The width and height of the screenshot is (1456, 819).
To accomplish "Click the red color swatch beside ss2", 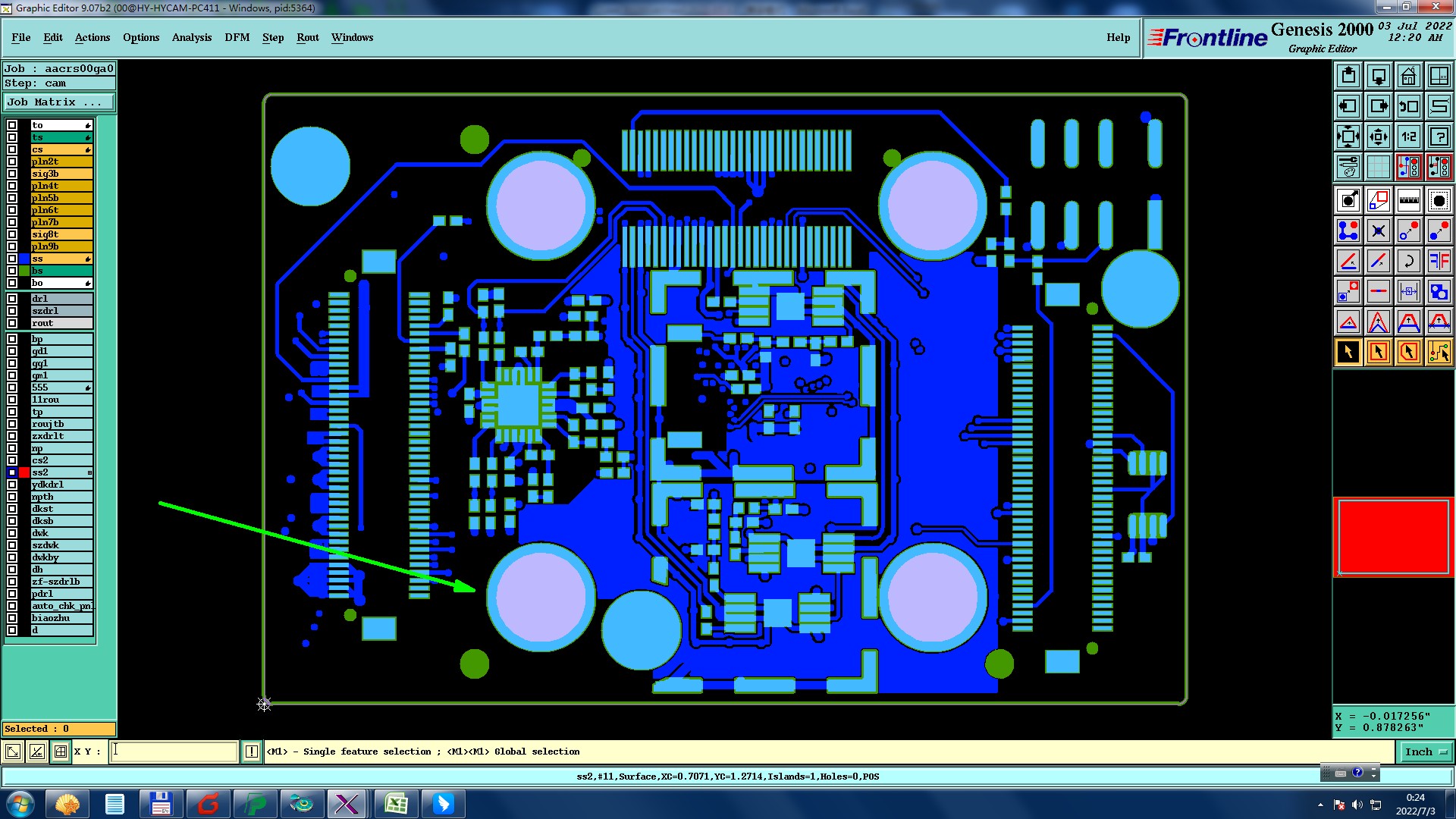I will 24,472.
